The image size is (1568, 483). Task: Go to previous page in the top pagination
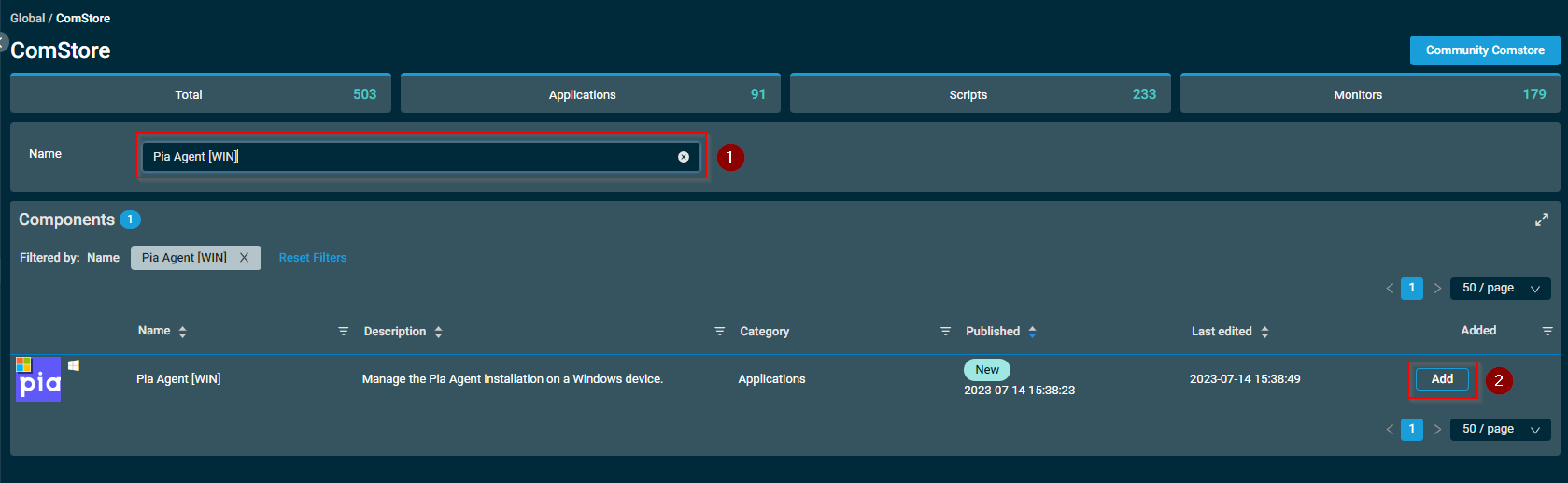pyautogui.click(x=1390, y=289)
